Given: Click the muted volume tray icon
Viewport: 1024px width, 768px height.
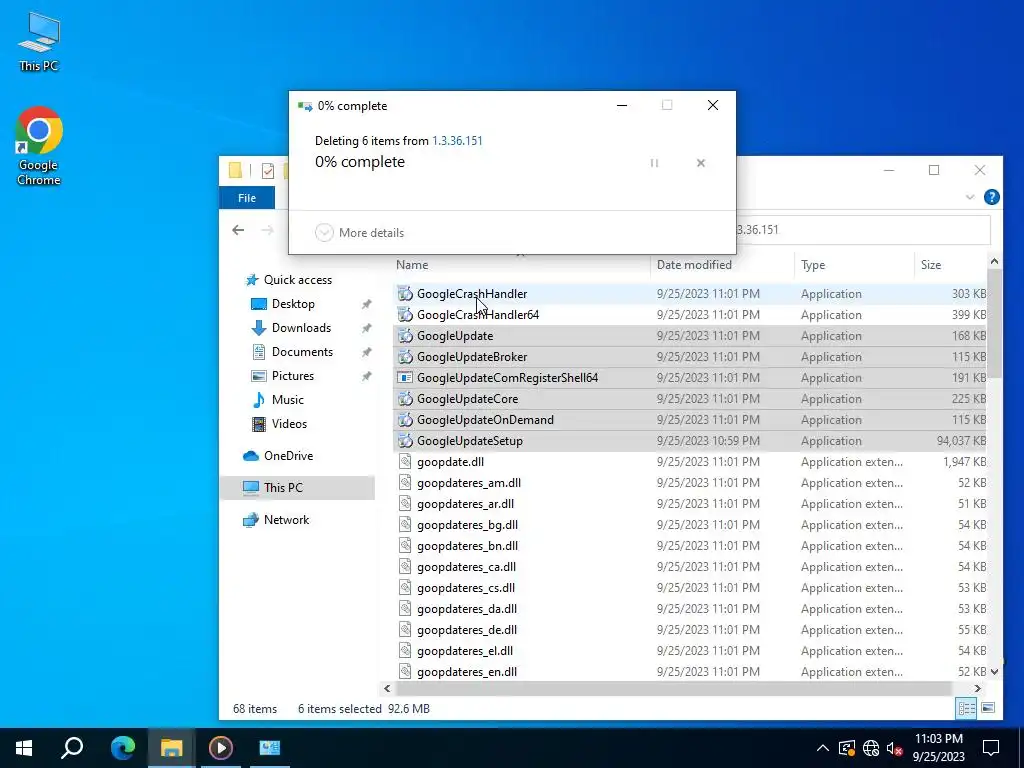Looking at the screenshot, I should (894, 748).
